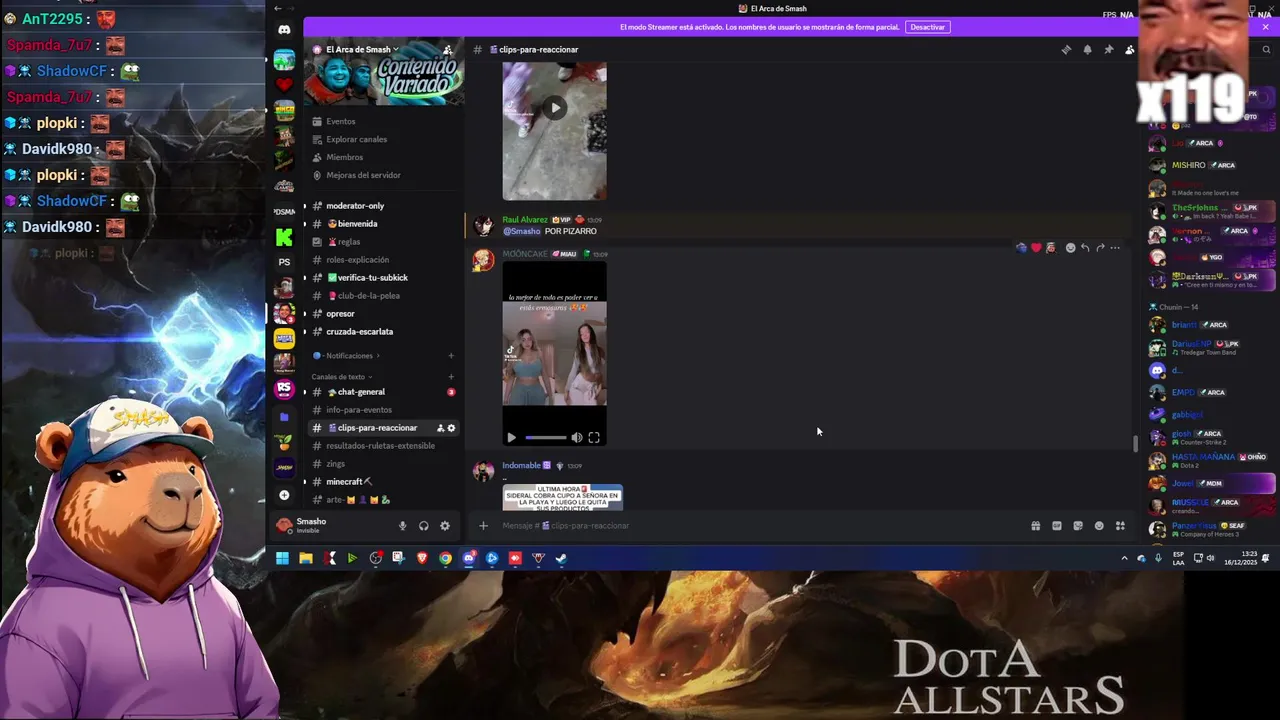Toggle fullscreen on MOONCAKE video
This screenshot has height=720, width=1280.
594,438
